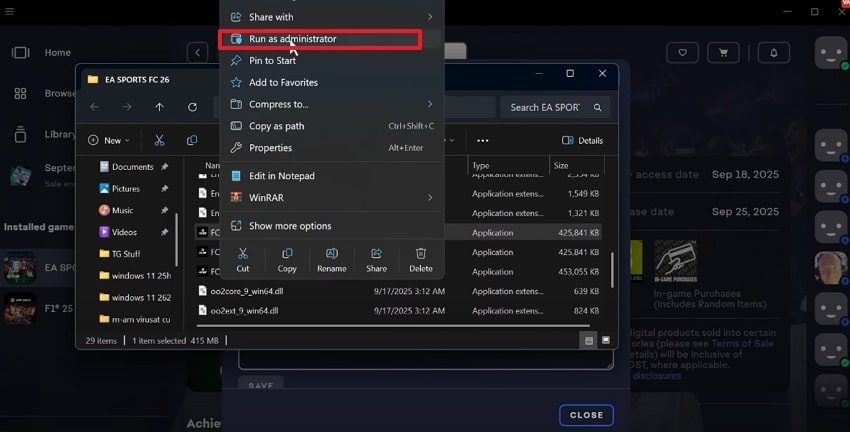The width and height of the screenshot is (850, 432).
Task: Open the Compress to submenu
Action: (x=332, y=104)
